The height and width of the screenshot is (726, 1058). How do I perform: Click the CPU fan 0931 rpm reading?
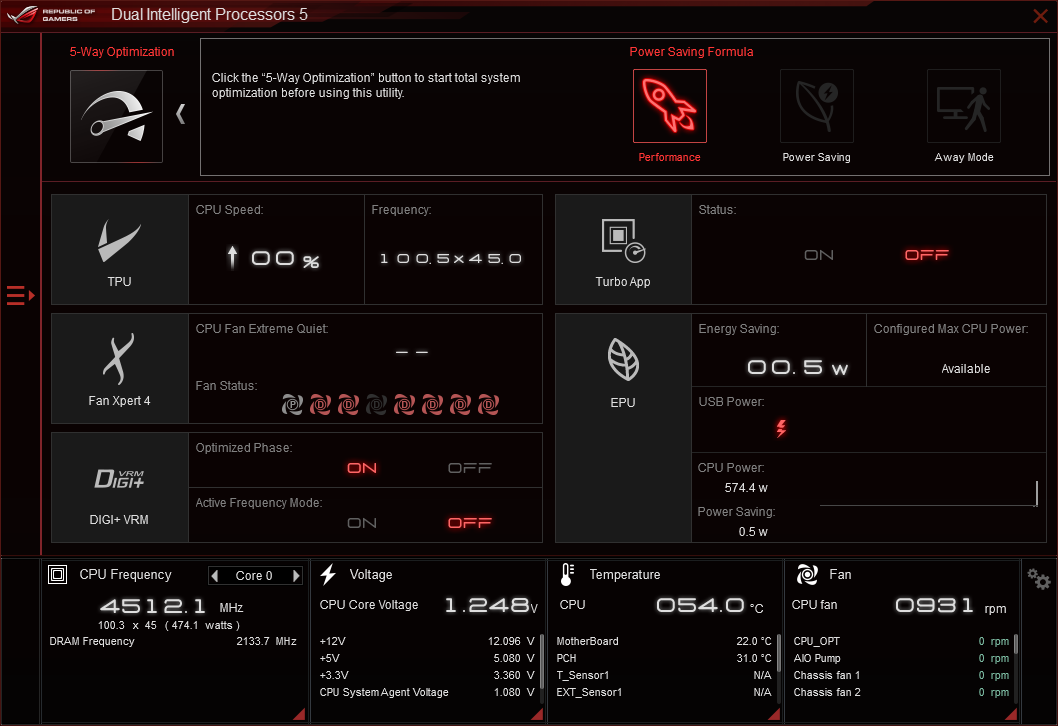951,606
